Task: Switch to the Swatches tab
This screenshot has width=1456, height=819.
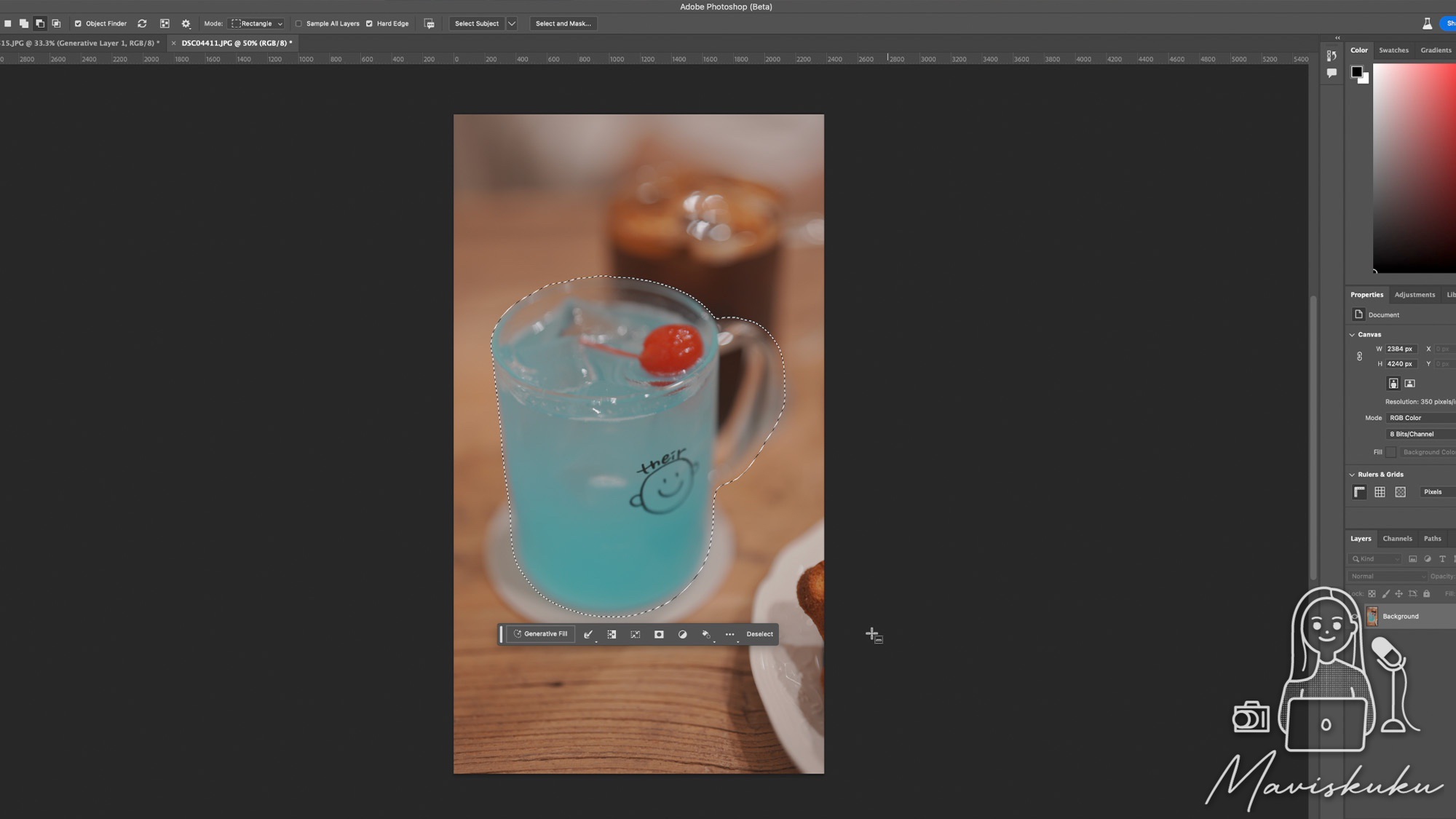Action: [x=1393, y=50]
